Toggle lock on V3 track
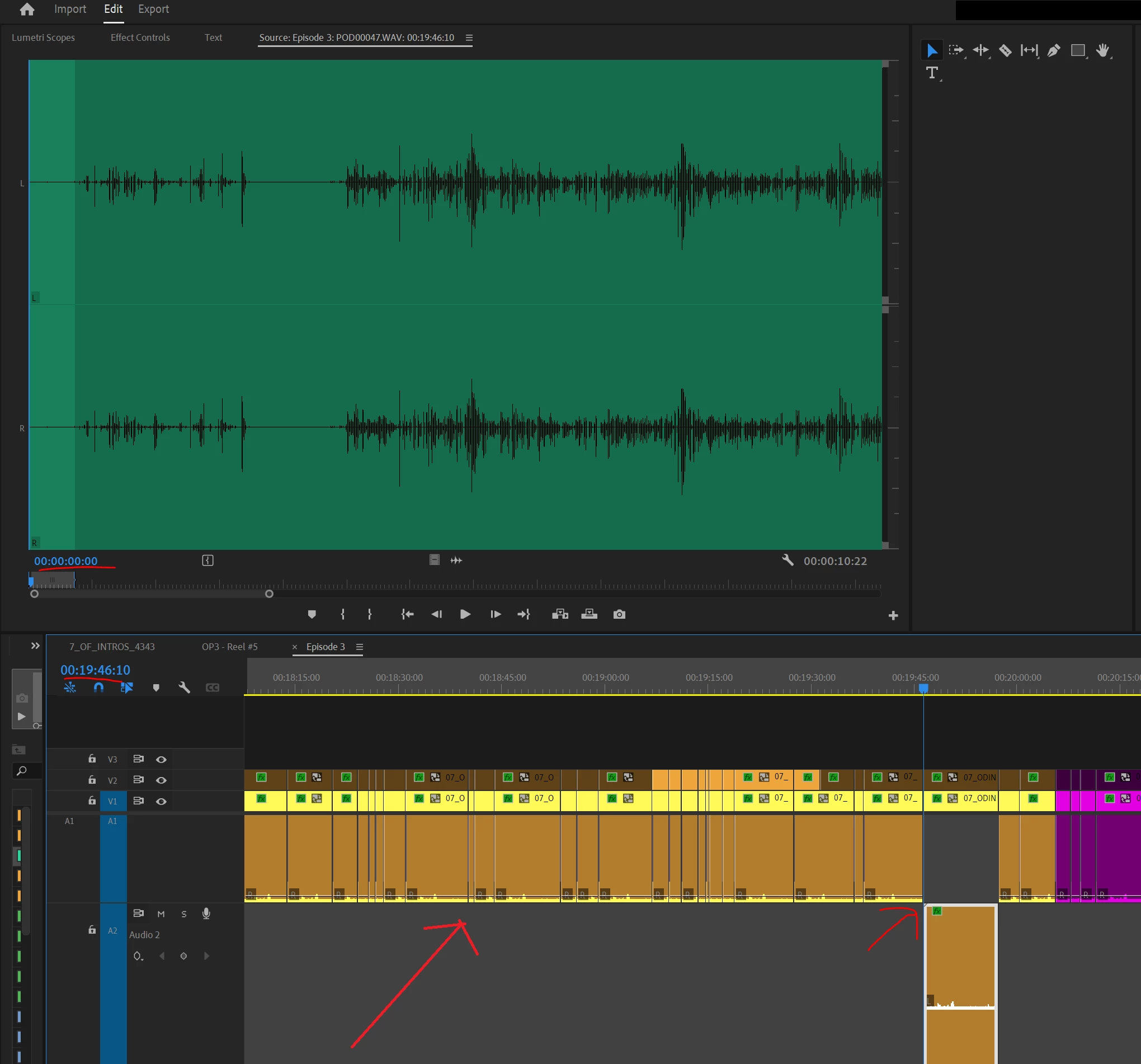1141x1064 pixels. 92,759
